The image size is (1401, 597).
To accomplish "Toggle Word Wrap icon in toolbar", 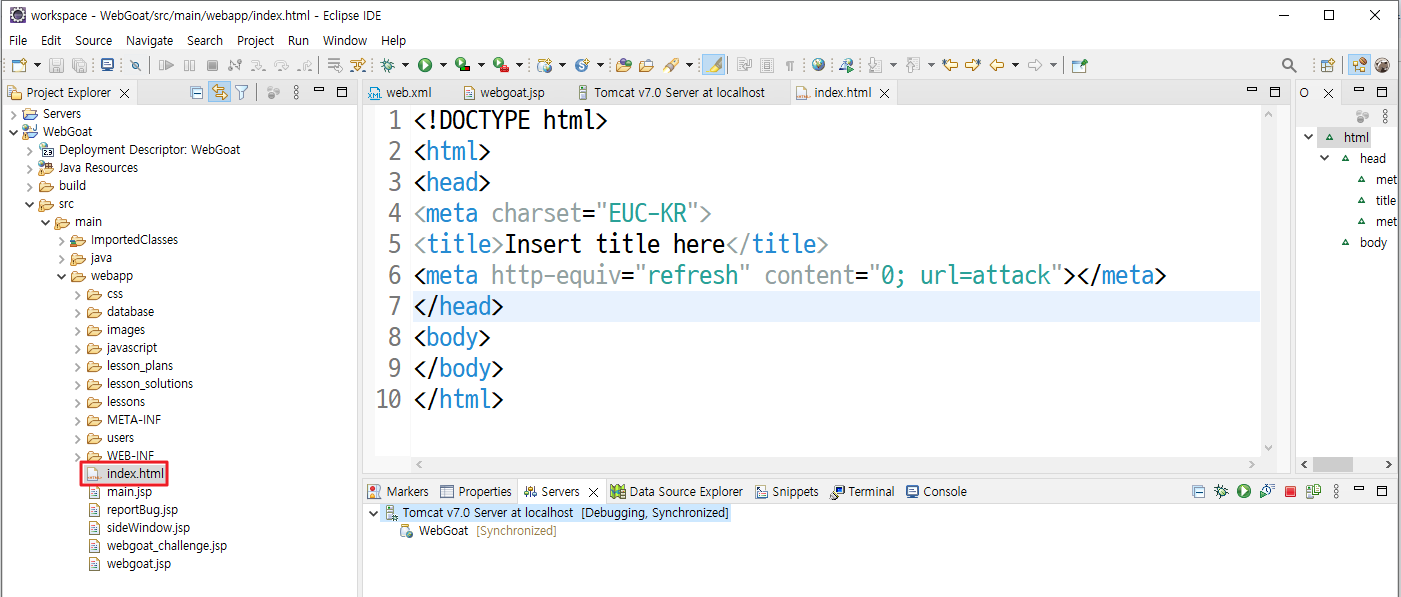I will (743, 65).
